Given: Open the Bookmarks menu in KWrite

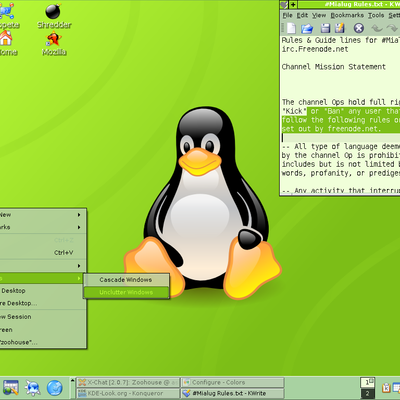Looking at the screenshot, I should (x=347, y=15).
